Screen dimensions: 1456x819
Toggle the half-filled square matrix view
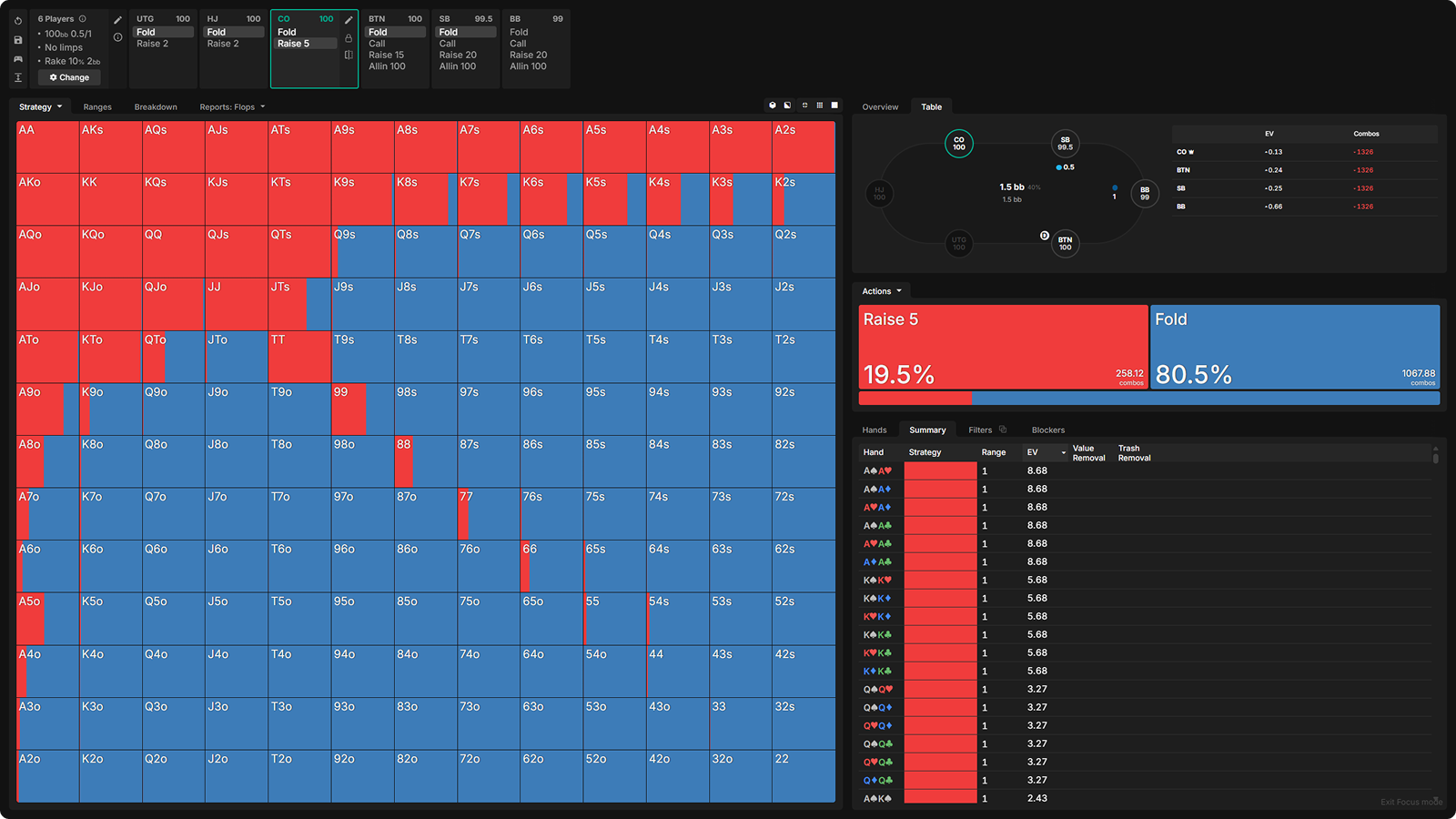coord(788,106)
